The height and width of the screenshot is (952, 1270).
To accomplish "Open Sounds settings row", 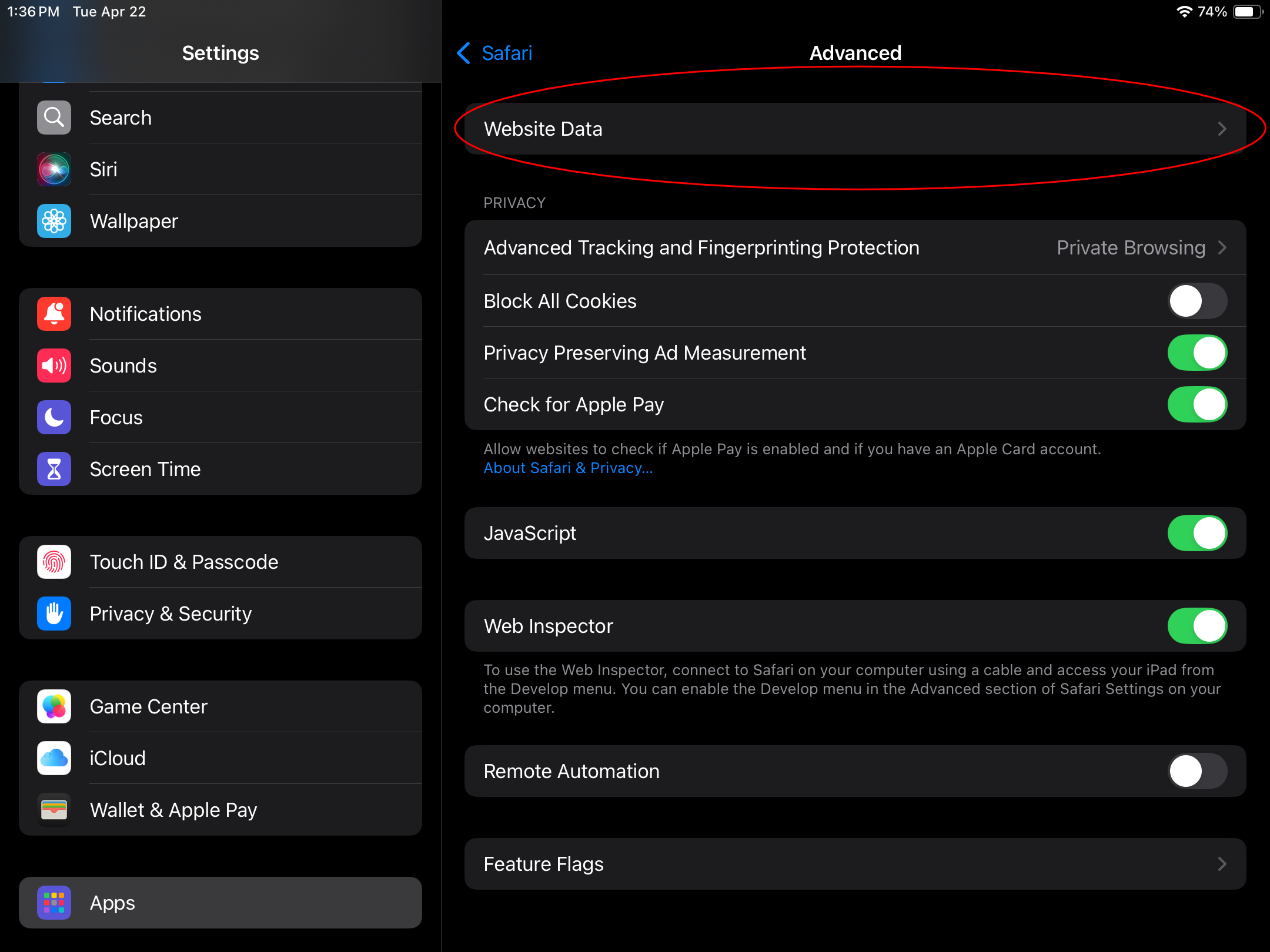I will point(220,366).
